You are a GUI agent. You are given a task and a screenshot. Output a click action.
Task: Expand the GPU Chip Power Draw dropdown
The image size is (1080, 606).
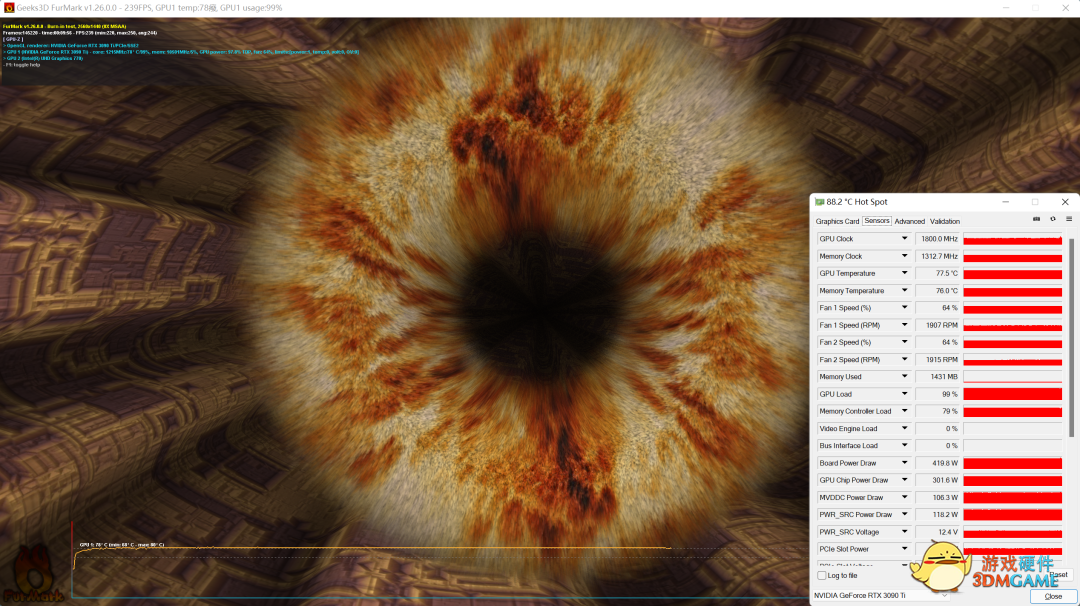pyautogui.click(x=904, y=480)
